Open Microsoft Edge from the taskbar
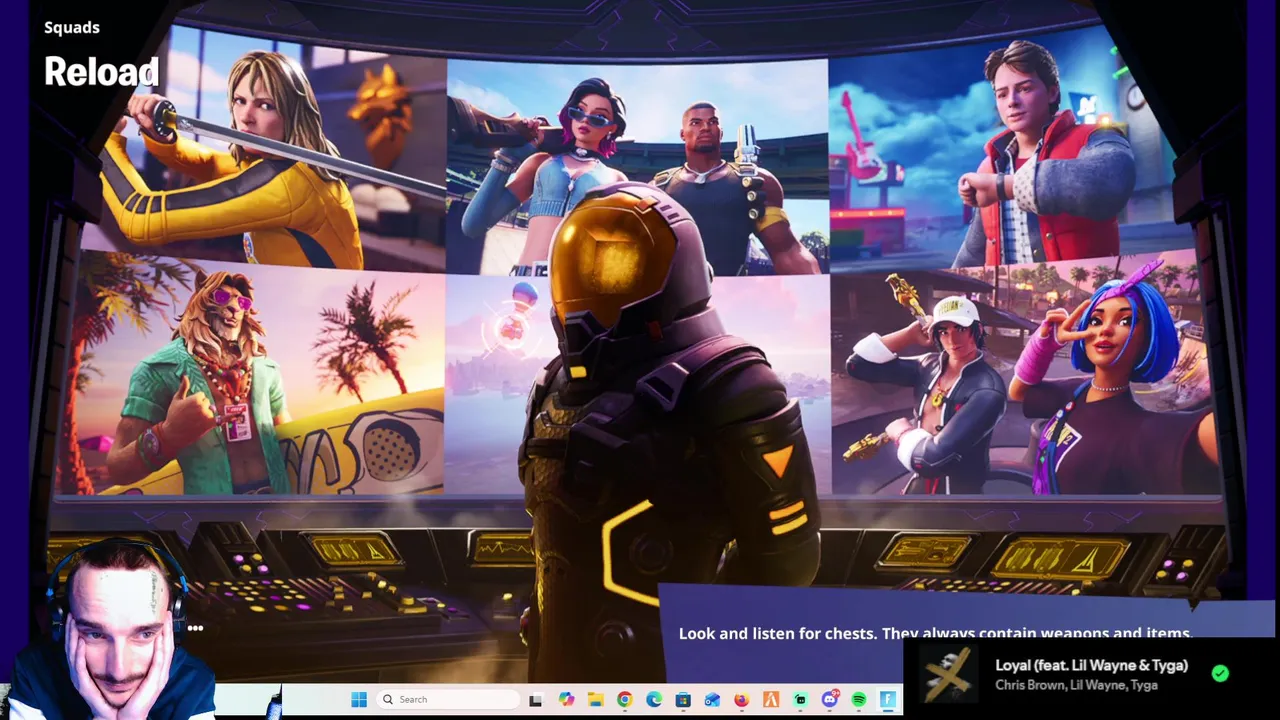Viewport: 1280px width, 720px height. 654,699
